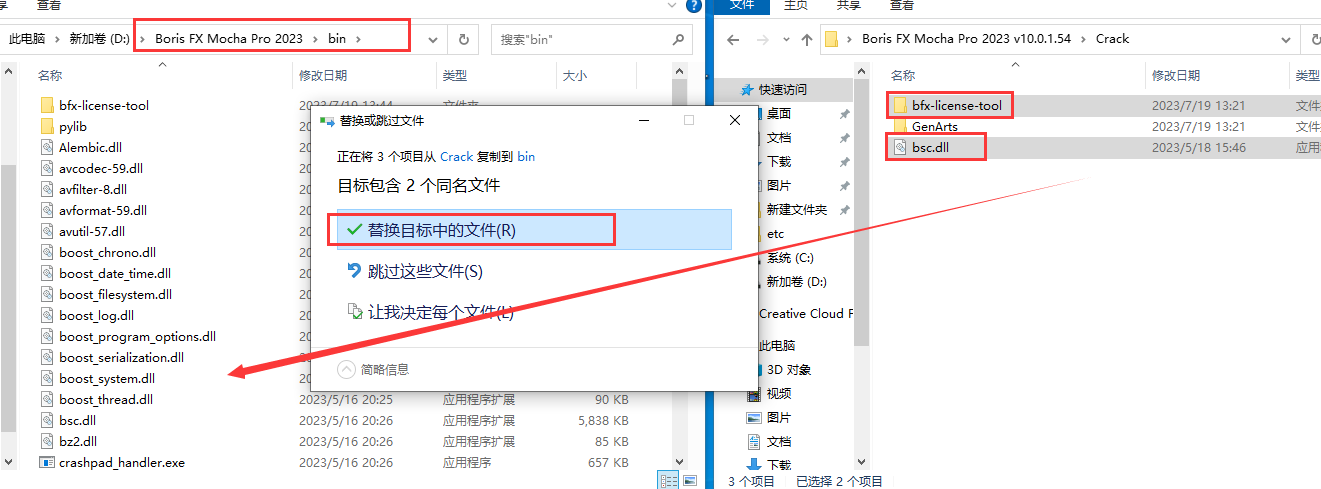Click Boris FX Mocha Pro 2023 breadcrumb in left window

pos(229,39)
